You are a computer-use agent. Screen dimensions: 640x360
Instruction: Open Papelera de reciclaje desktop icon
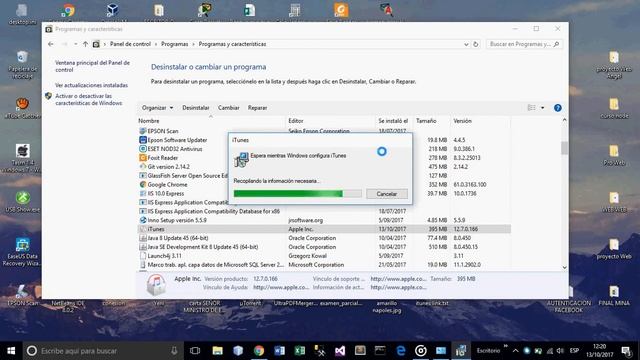[22, 64]
